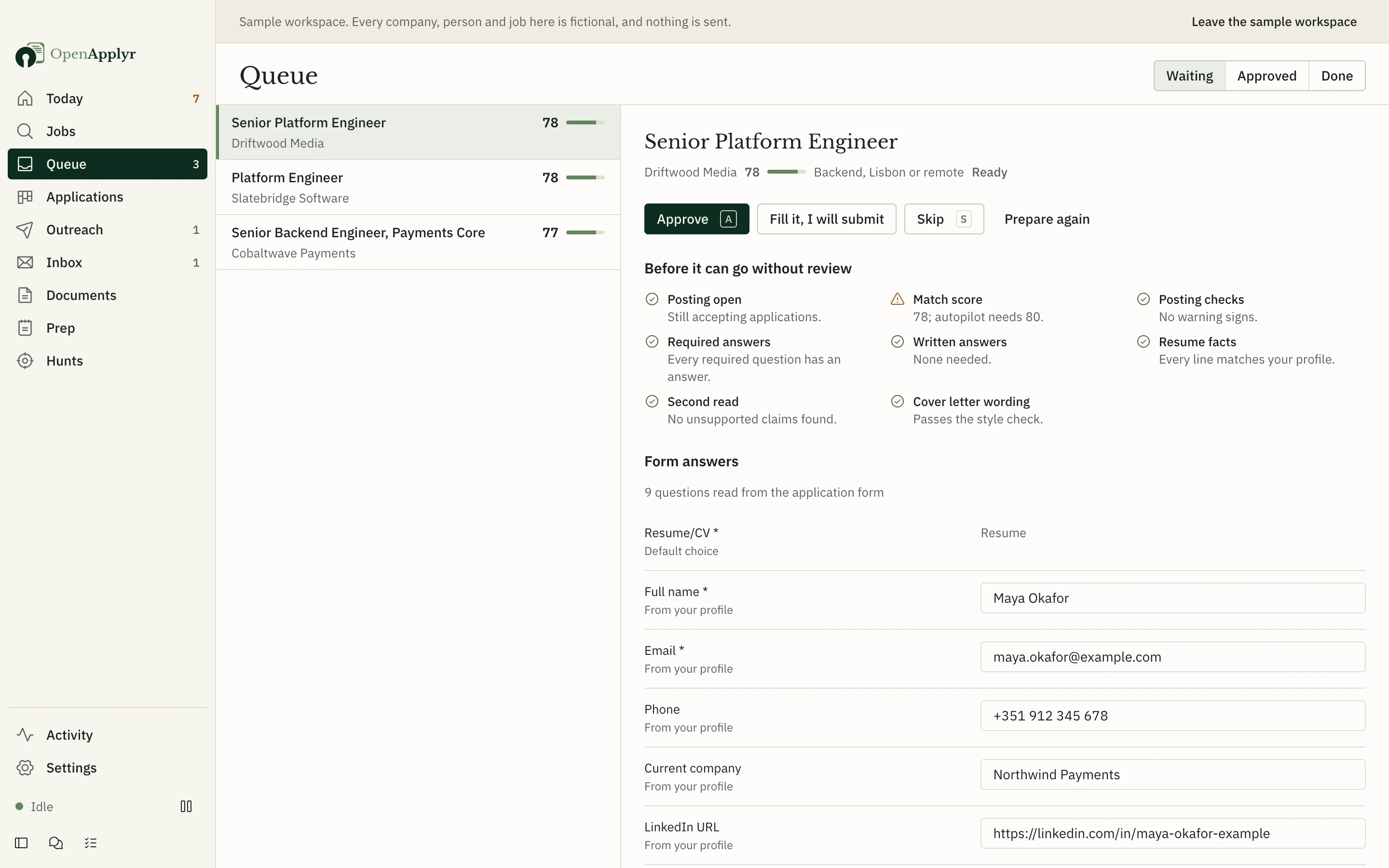Viewport: 1389px width, 868px height.
Task: Pause the agent with the pause icon
Action: coord(186,807)
